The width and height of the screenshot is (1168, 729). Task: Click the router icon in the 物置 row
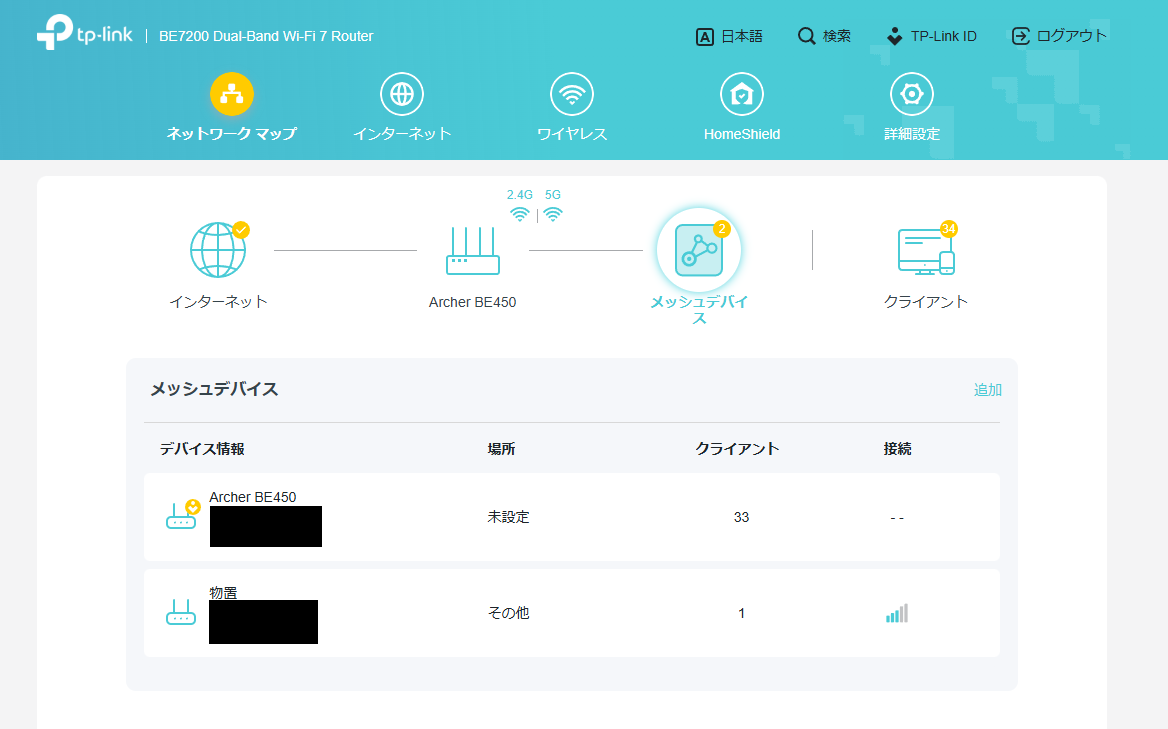pos(181,612)
